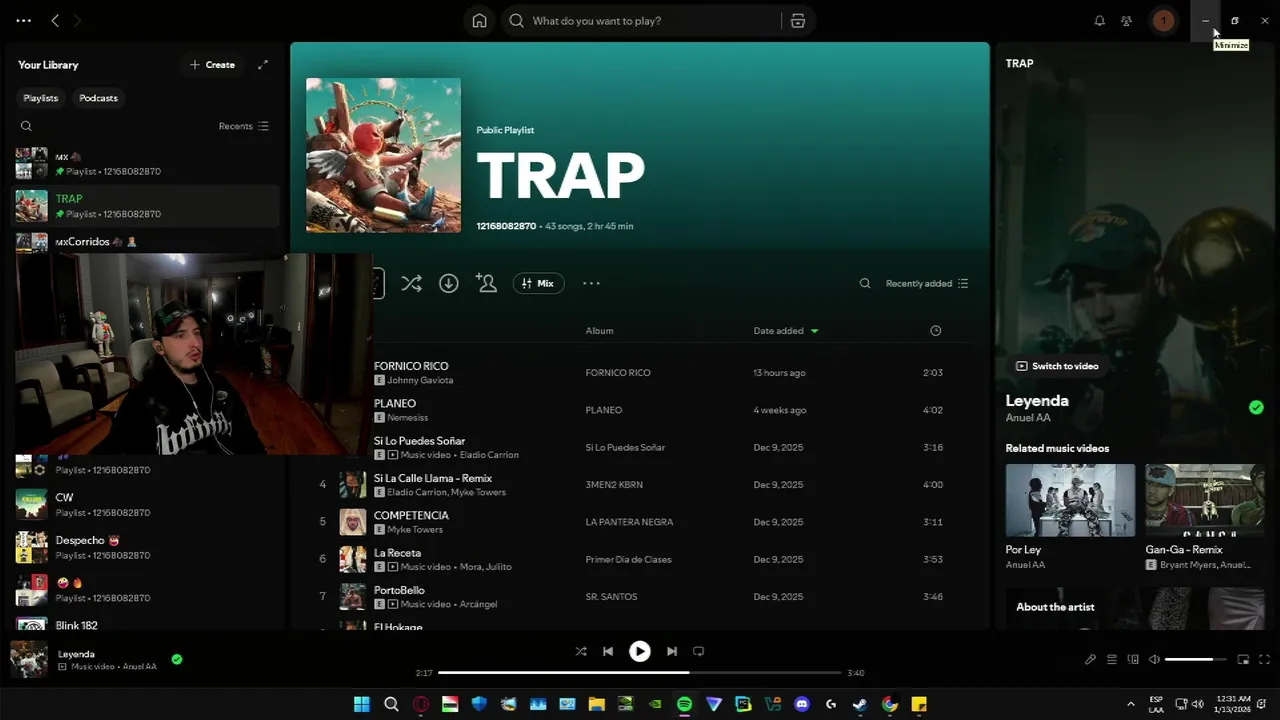This screenshot has width=1280, height=720.
Task: Open the Gan-Ga - Remix video thumbnail
Action: [x=1205, y=500]
